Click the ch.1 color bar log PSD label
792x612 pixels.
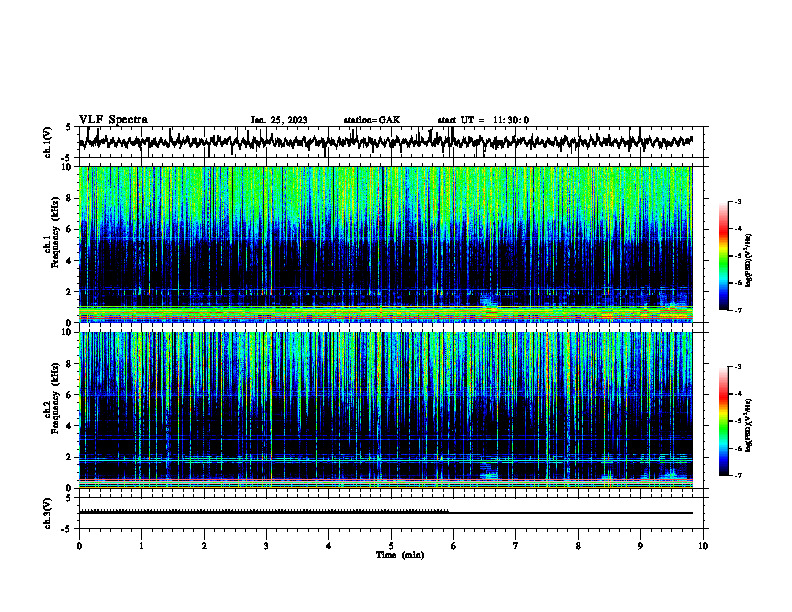click(749, 261)
